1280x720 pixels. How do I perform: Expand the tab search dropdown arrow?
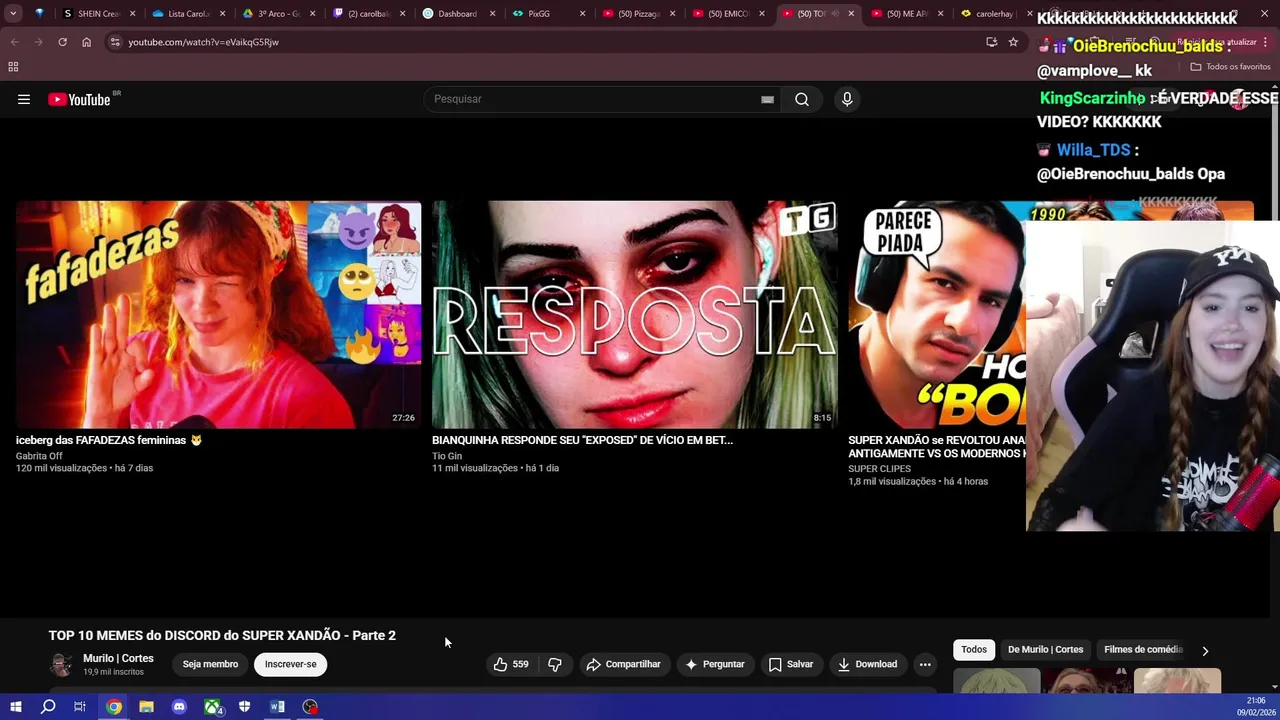point(13,14)
